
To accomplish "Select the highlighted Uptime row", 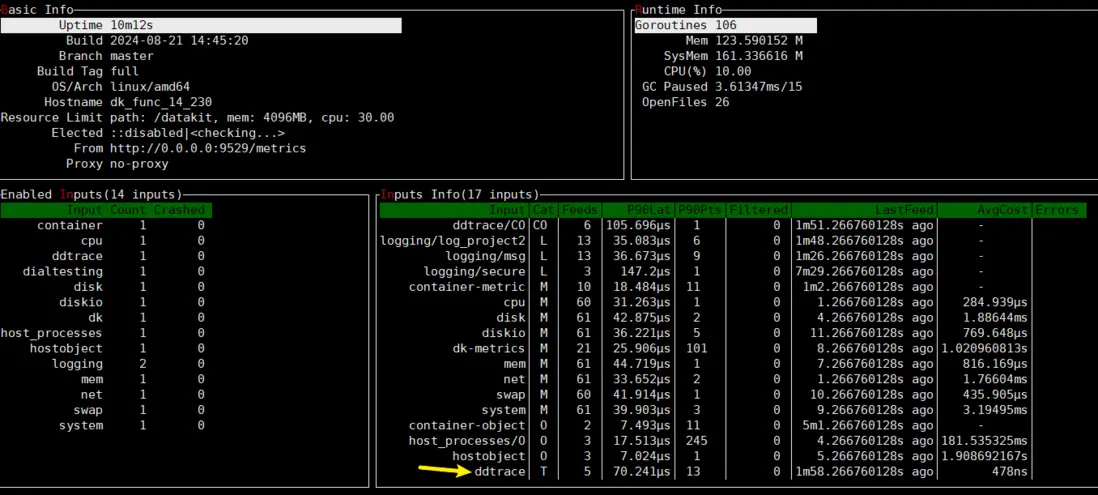I will tap(201, 25).
